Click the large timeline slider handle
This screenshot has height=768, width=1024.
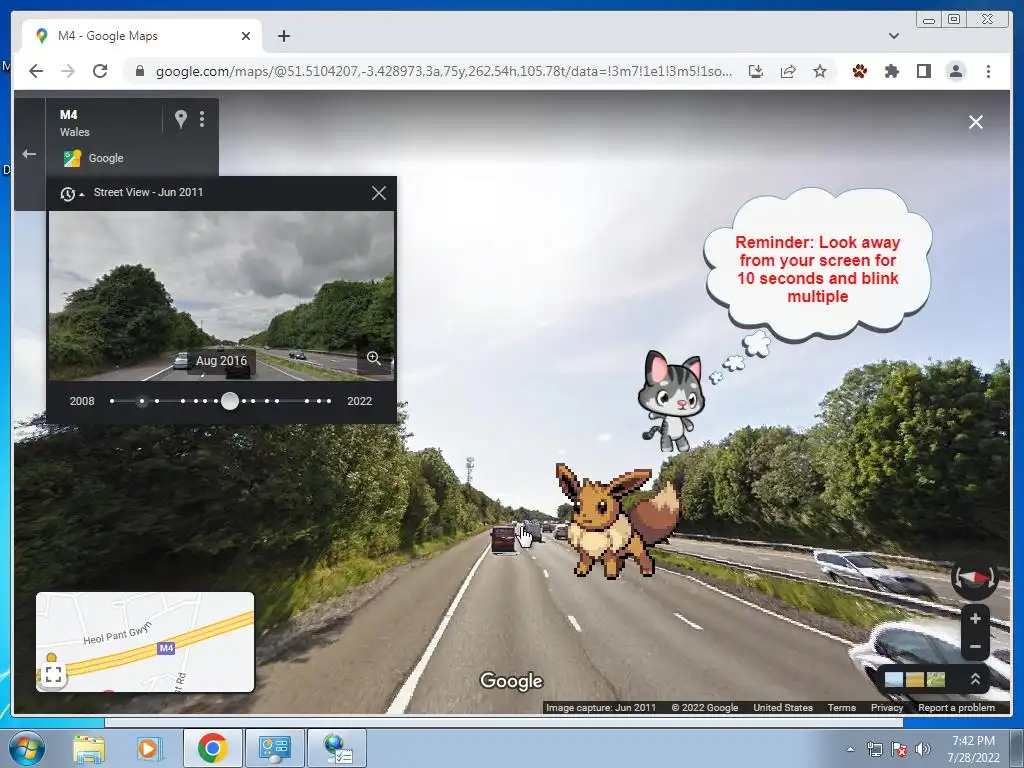pos(229,401)
